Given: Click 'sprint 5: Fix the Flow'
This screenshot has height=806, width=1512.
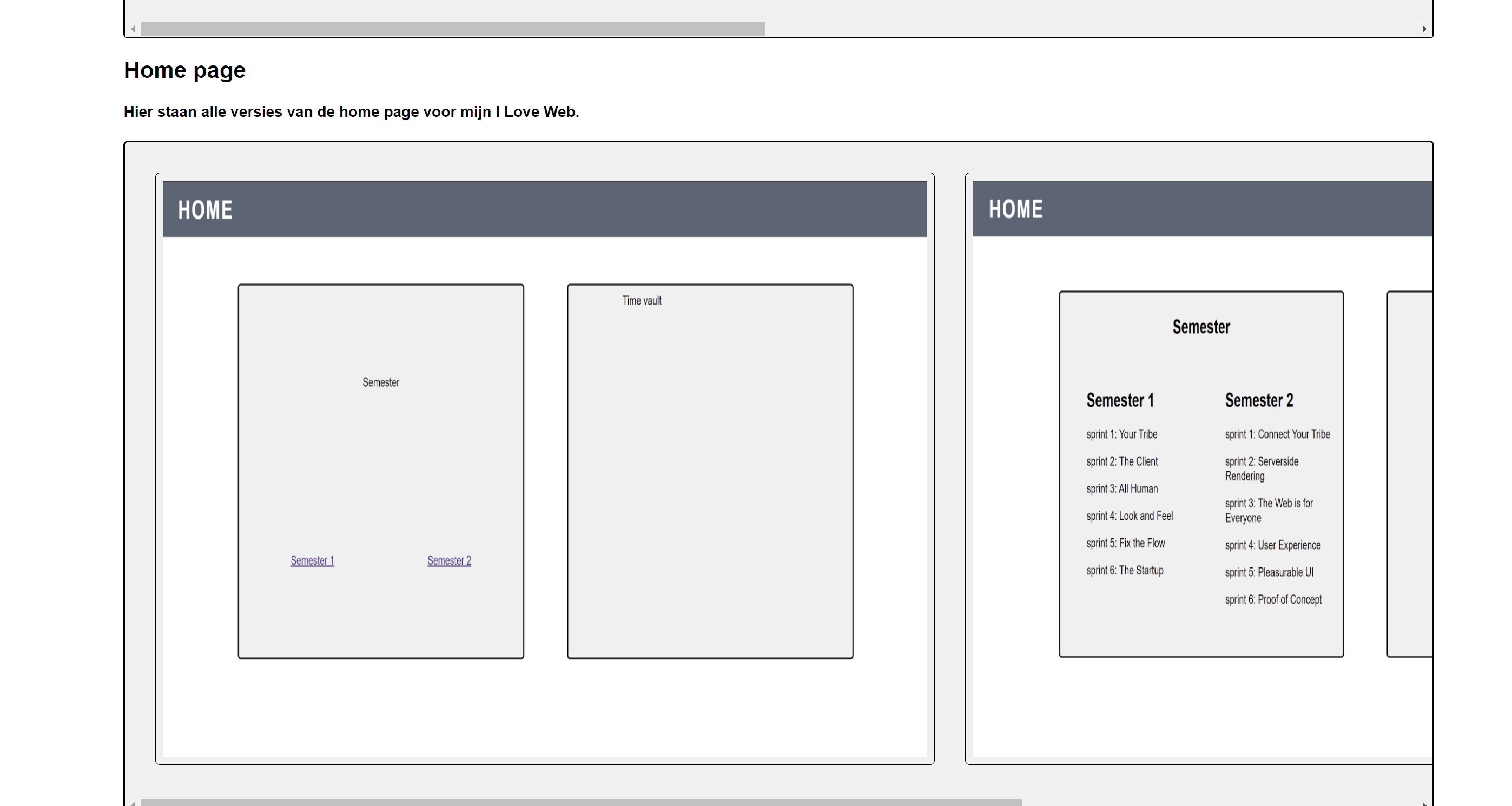Looking at the screenshot, I should pyautogui.click(x=1125, y=543).
